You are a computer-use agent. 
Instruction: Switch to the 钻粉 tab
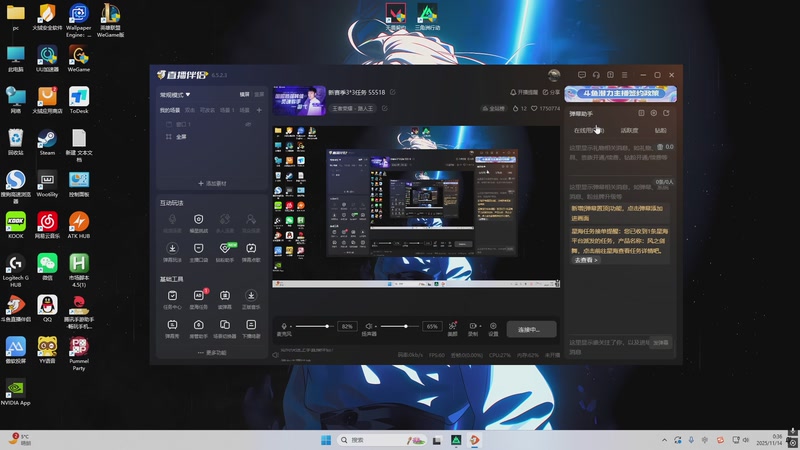click(x=661, y=131)
